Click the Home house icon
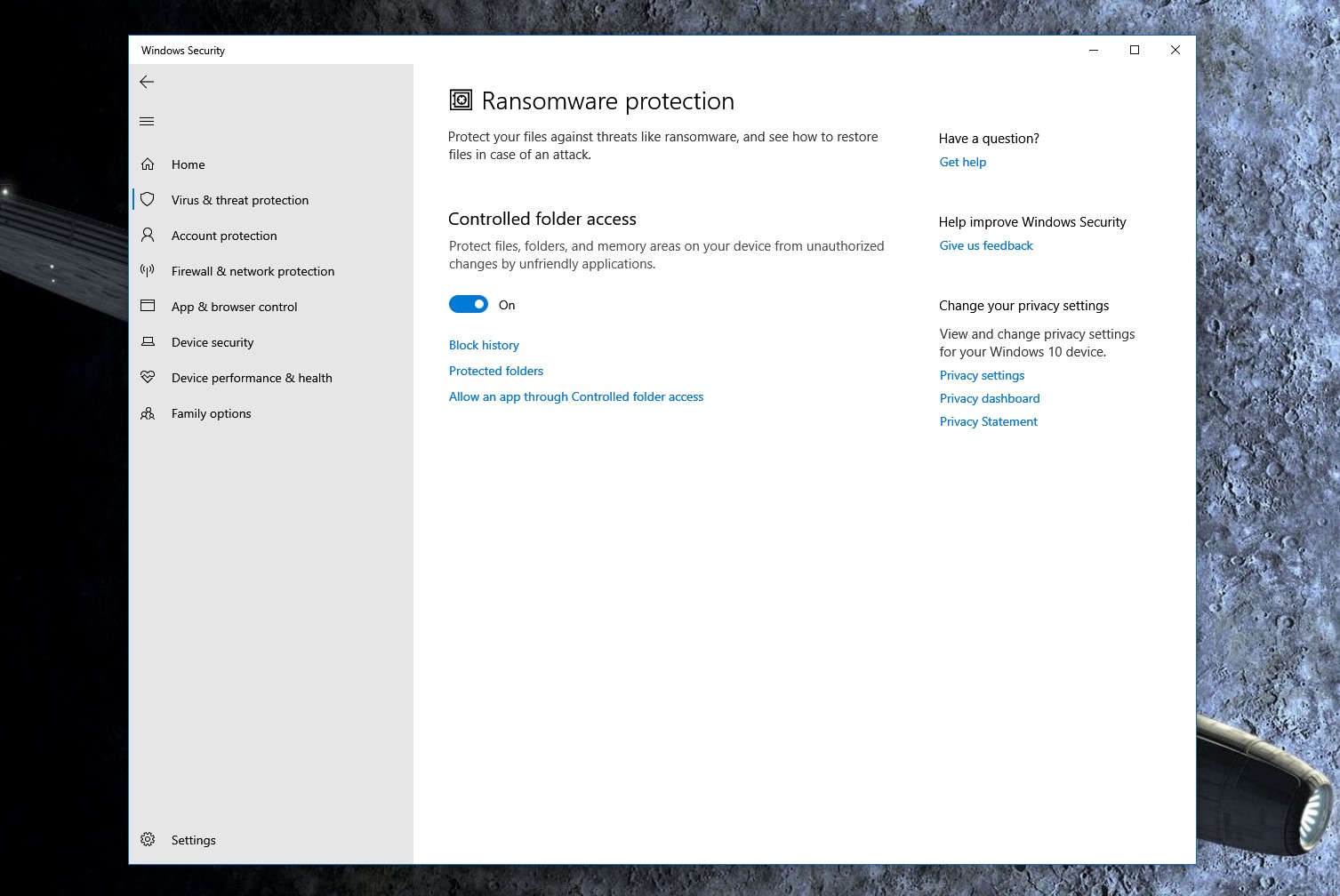 tap(148, 164)
